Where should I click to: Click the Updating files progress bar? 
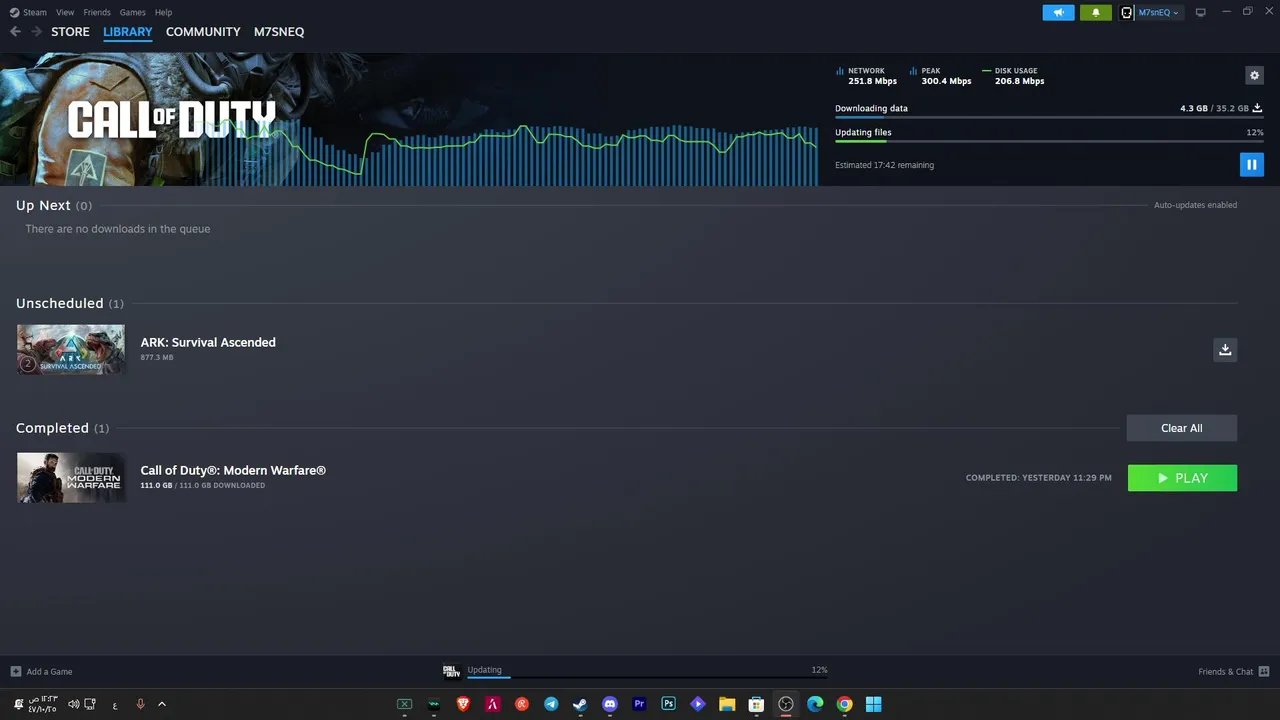[1049, 141]
